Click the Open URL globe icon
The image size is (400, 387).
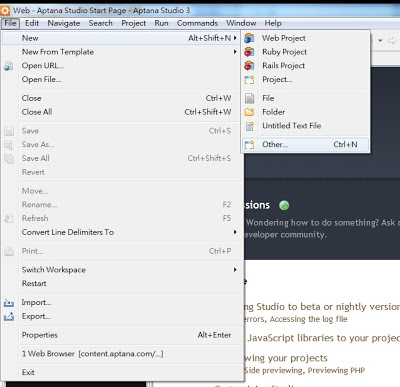point(9,66)
